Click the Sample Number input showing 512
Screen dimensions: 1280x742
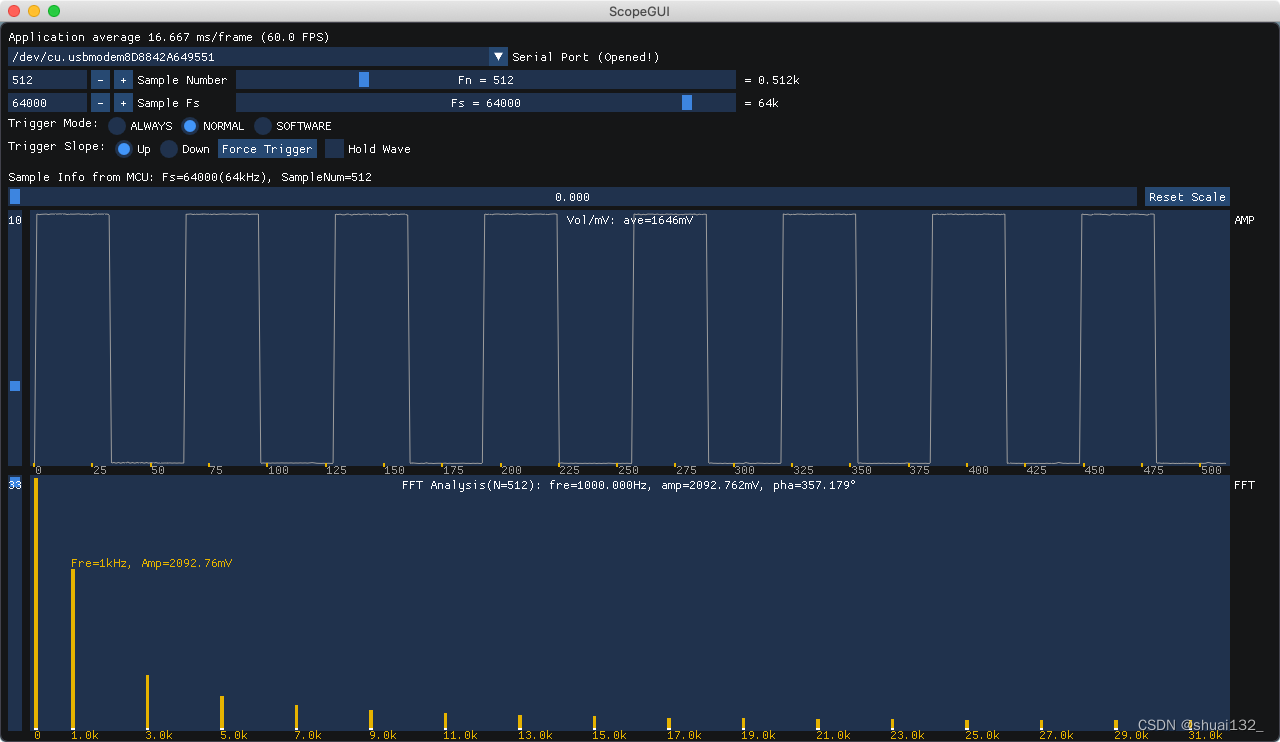pos(47,80)
